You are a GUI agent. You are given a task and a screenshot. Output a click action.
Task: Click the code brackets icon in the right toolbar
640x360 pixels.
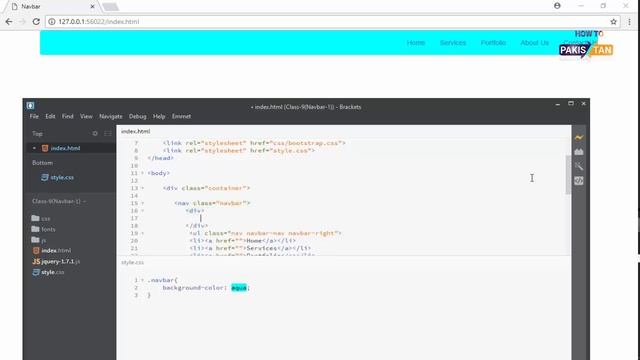coord(579,181)
